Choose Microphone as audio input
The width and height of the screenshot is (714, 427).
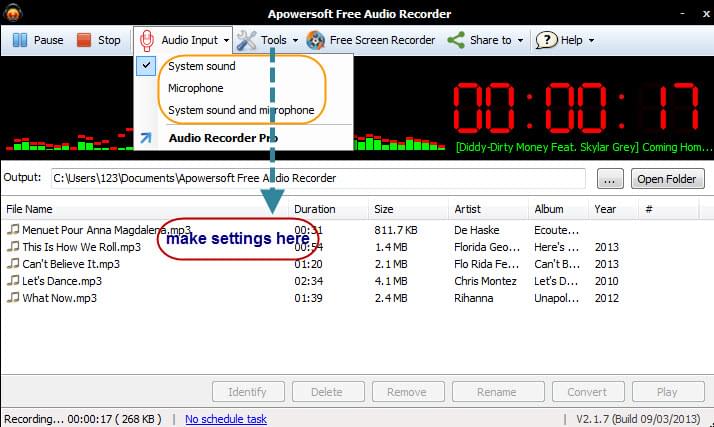click(196, 88)
